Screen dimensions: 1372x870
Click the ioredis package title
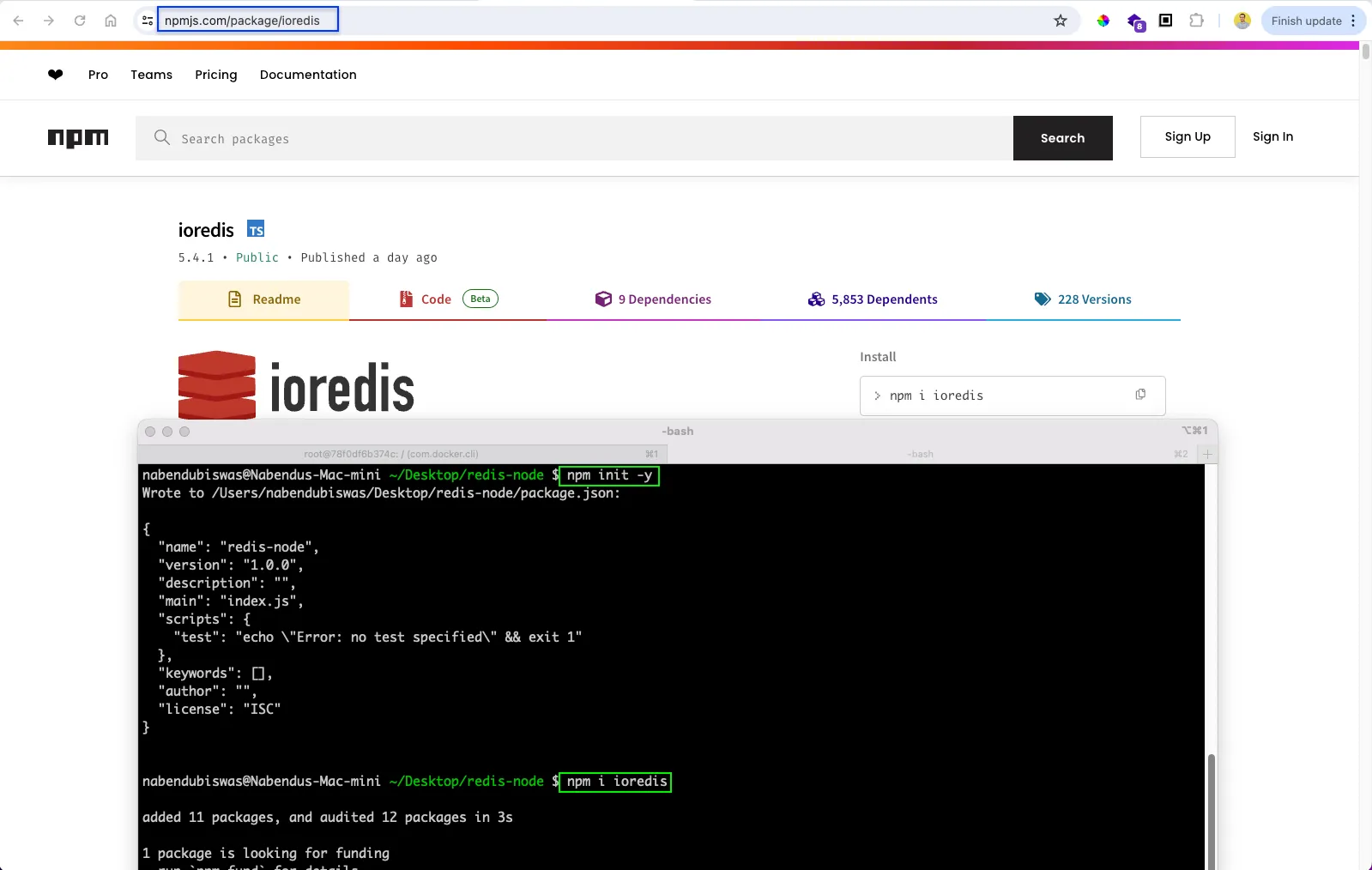point(206,230)
